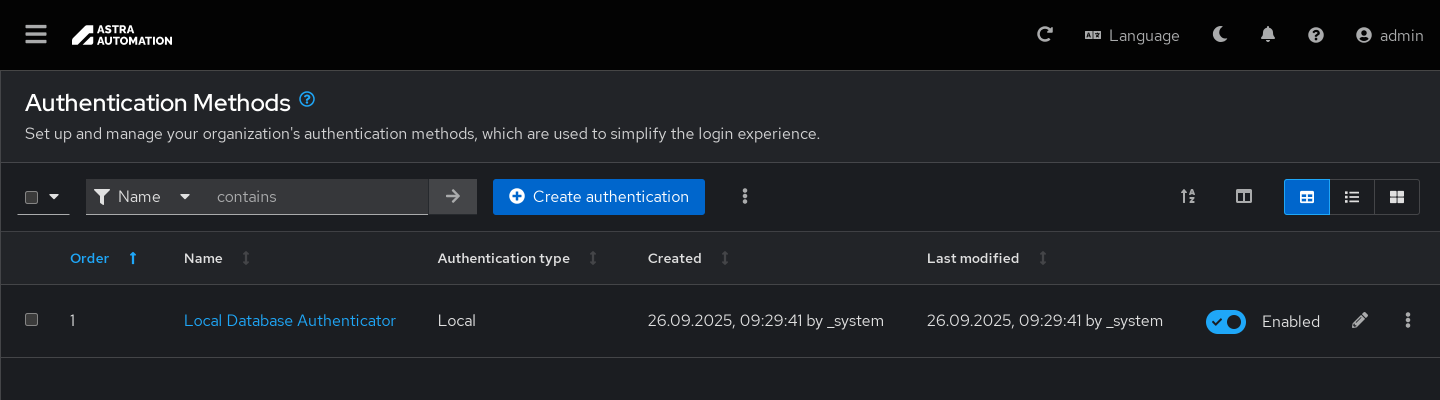The image size is (1440, 400).
Task: Expand the bulk select dropdown arrow
Action: click(x=54, y=197)
